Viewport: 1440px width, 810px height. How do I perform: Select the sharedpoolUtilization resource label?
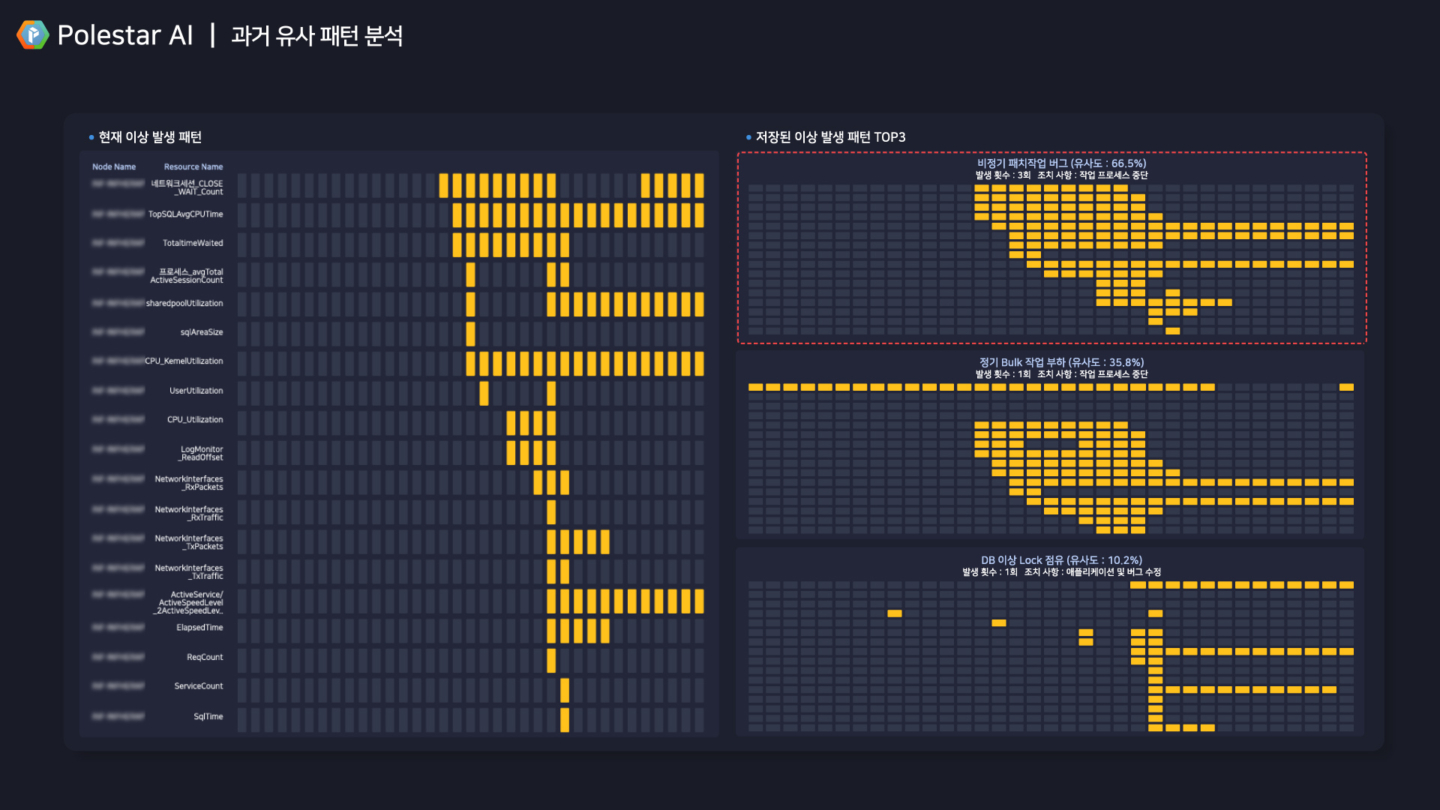[184, 303]
